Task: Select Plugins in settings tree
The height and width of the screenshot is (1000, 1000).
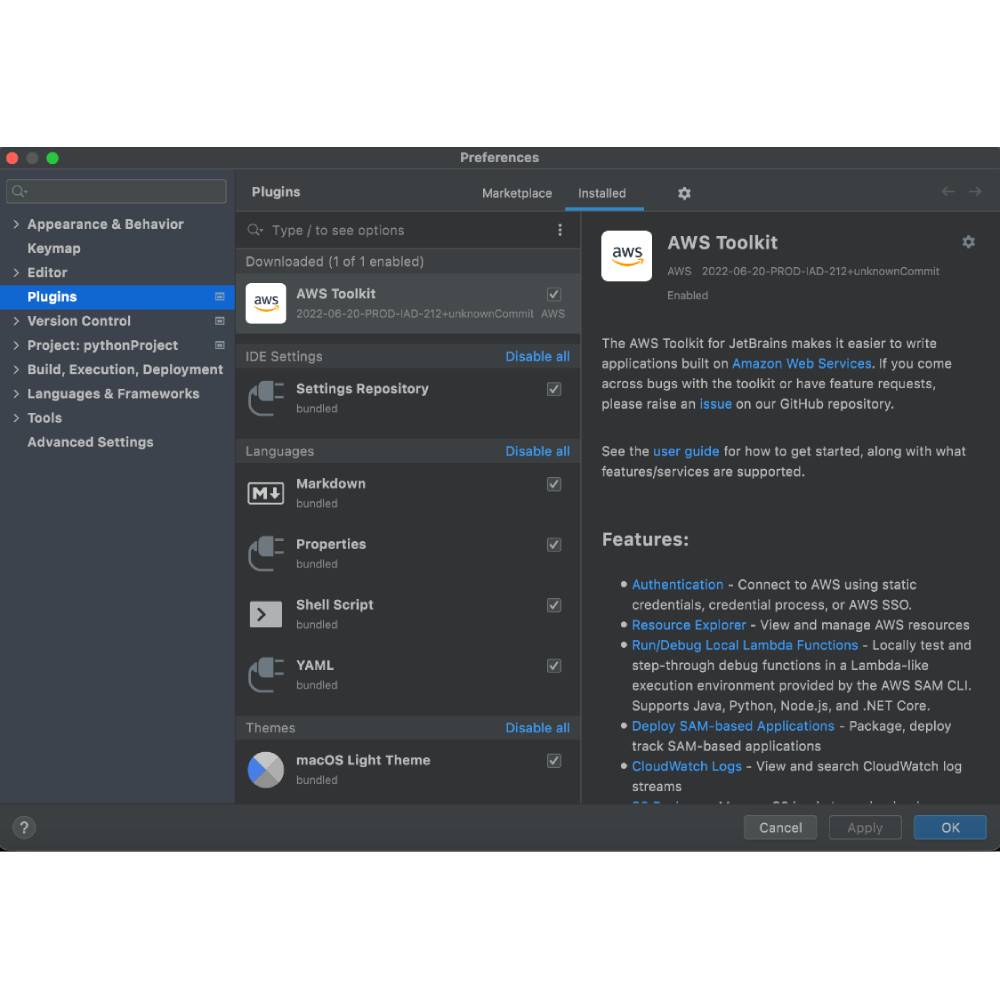Action: (117, 297)
